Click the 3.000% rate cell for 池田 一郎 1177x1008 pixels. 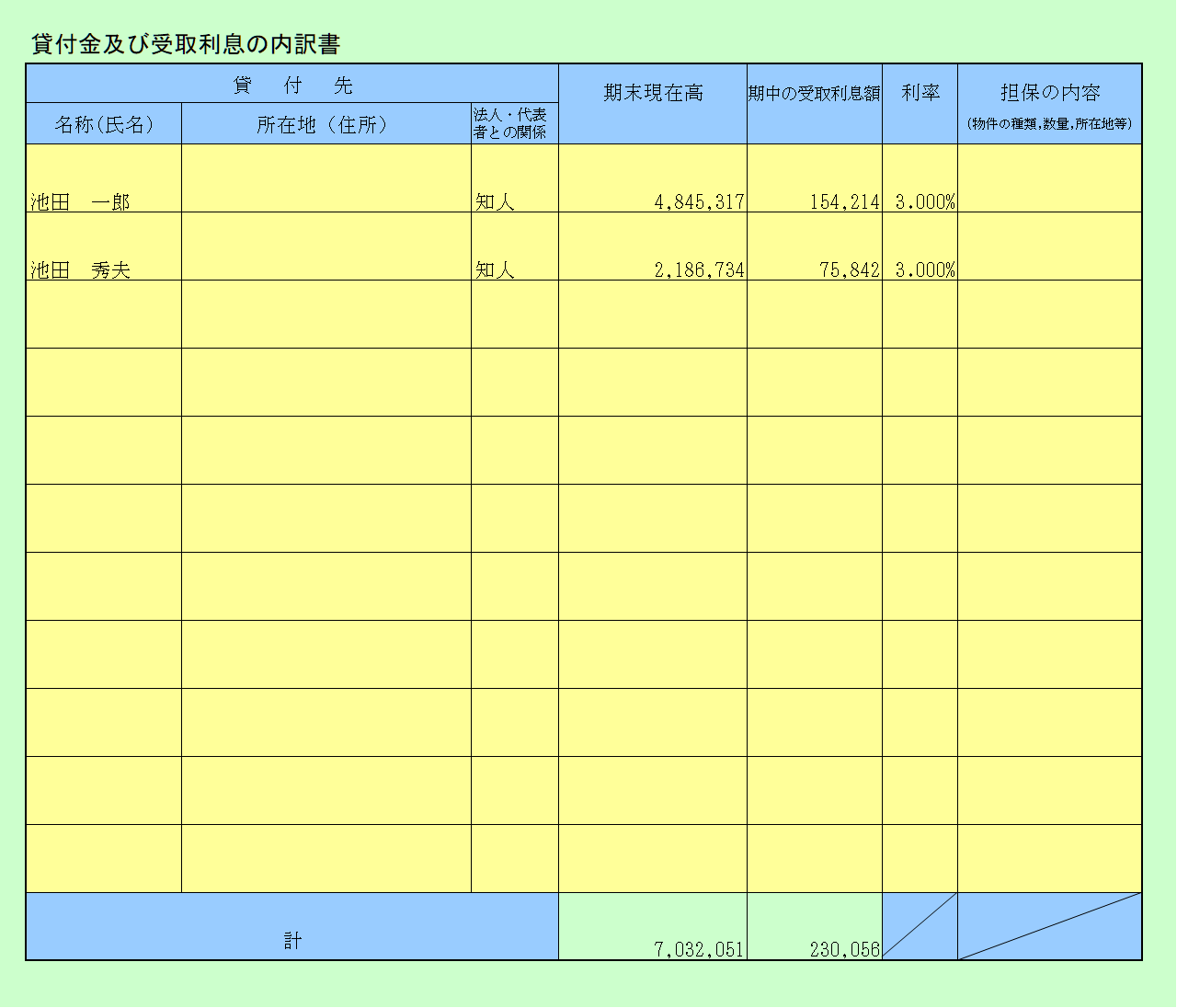[x=920, y=179]
